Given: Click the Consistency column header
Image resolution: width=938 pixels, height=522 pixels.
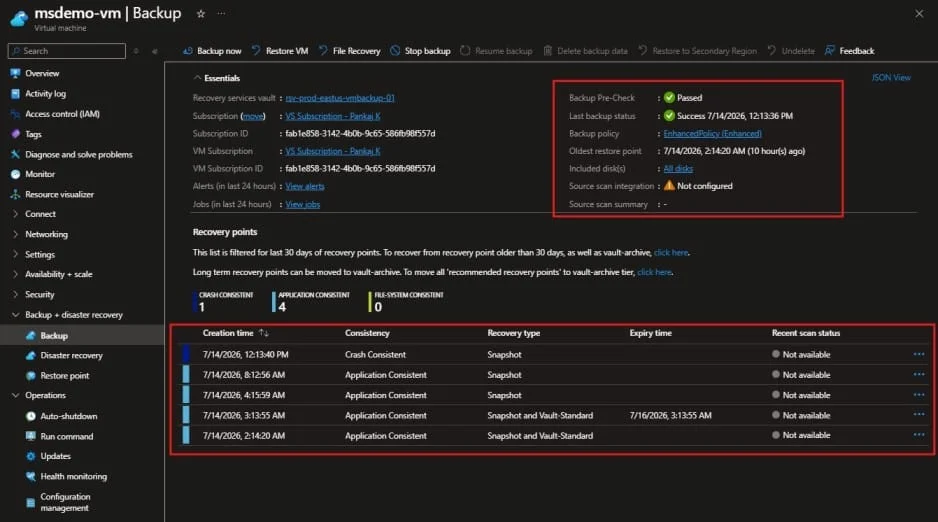Looking at the screenshot, I should 367,333.
